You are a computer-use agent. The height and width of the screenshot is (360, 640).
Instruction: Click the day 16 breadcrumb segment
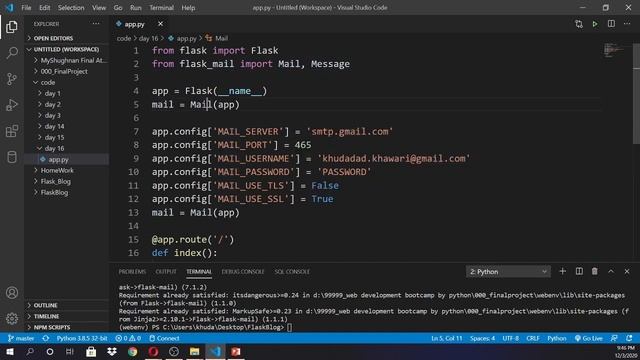point(149,38)
